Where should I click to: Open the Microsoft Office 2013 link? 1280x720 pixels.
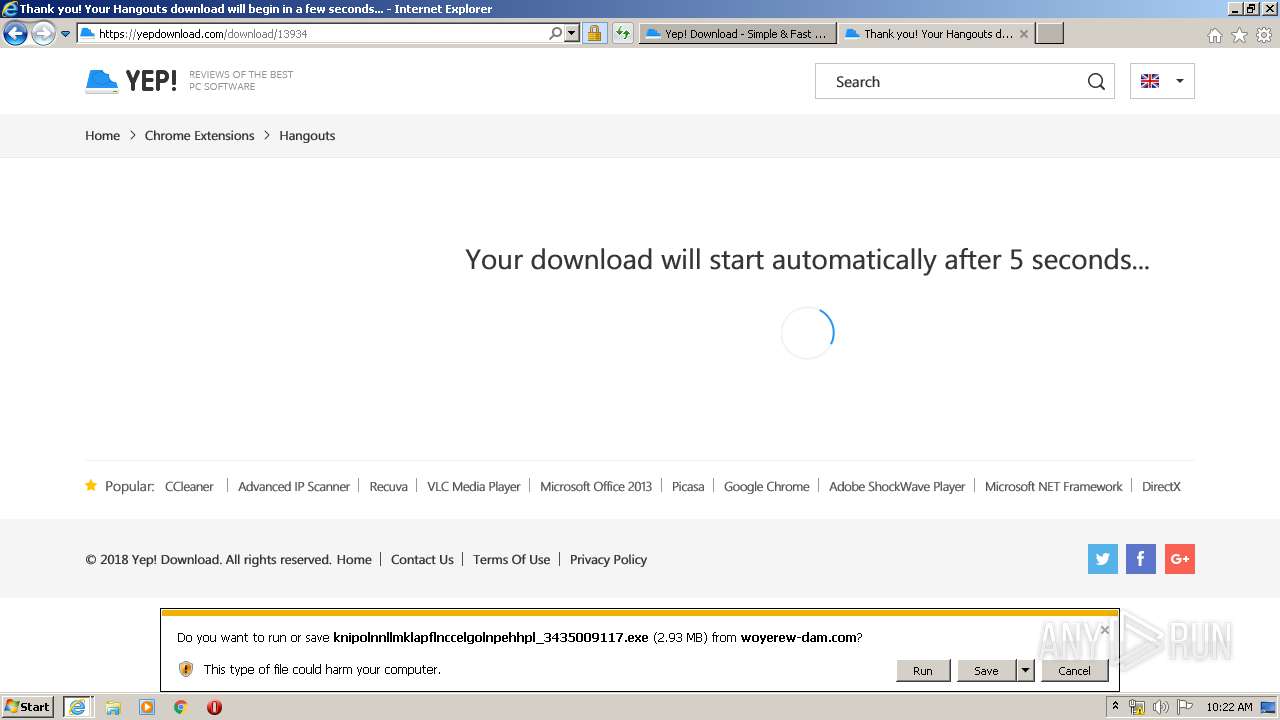point(596,486)
